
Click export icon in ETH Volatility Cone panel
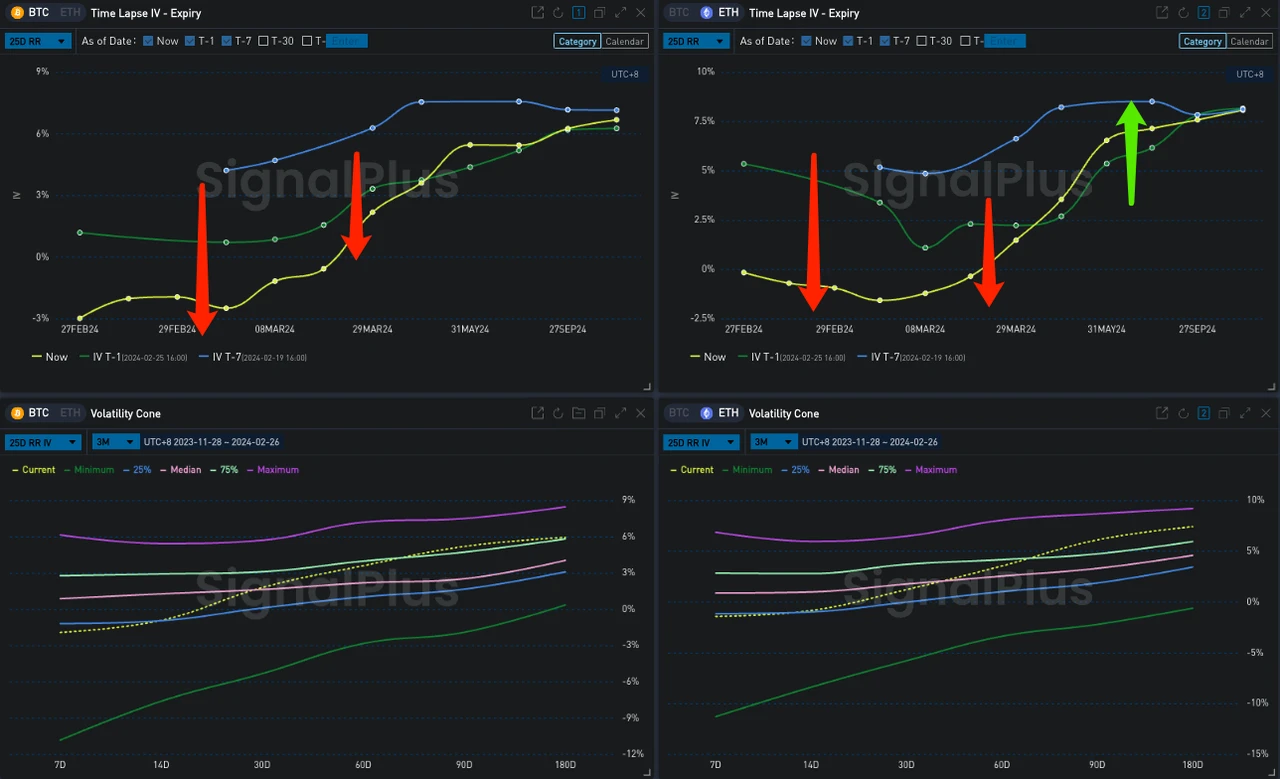click(1162, 413)
